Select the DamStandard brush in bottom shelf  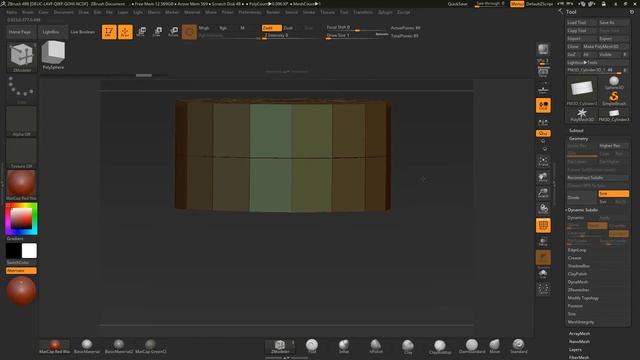[x=472, y=346]
